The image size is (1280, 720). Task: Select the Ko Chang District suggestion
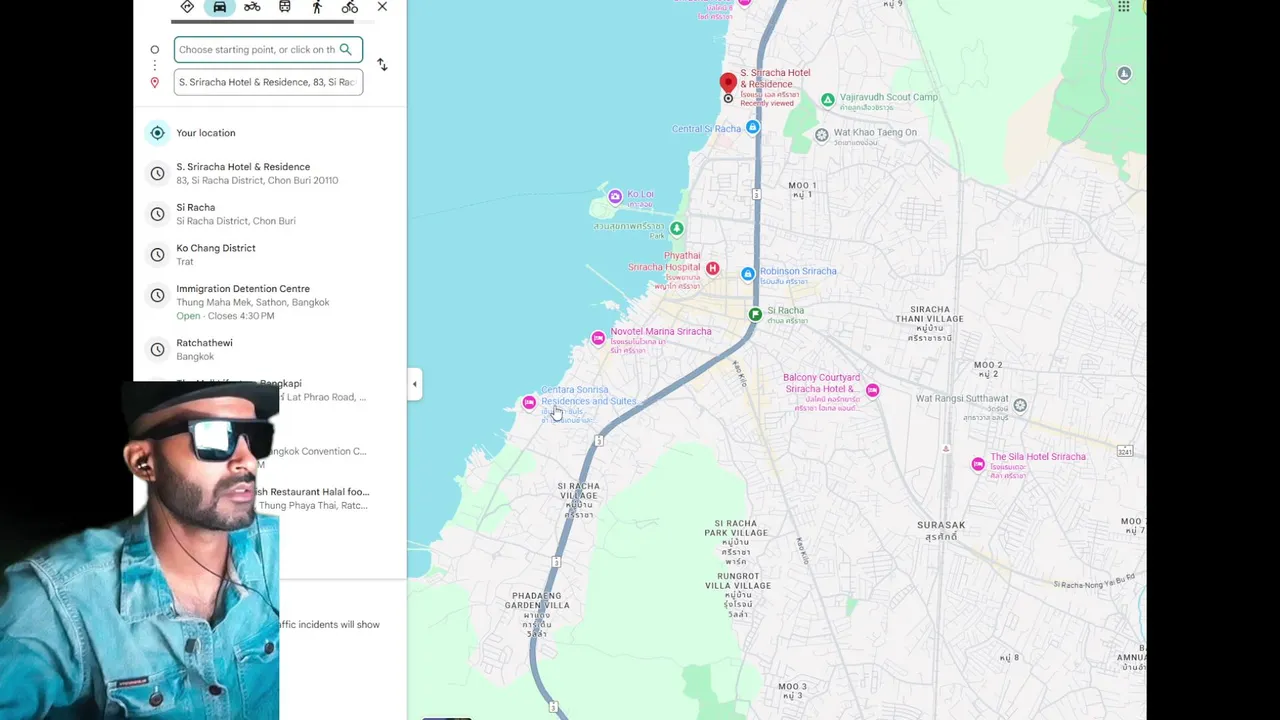click(x=270, y=254)
